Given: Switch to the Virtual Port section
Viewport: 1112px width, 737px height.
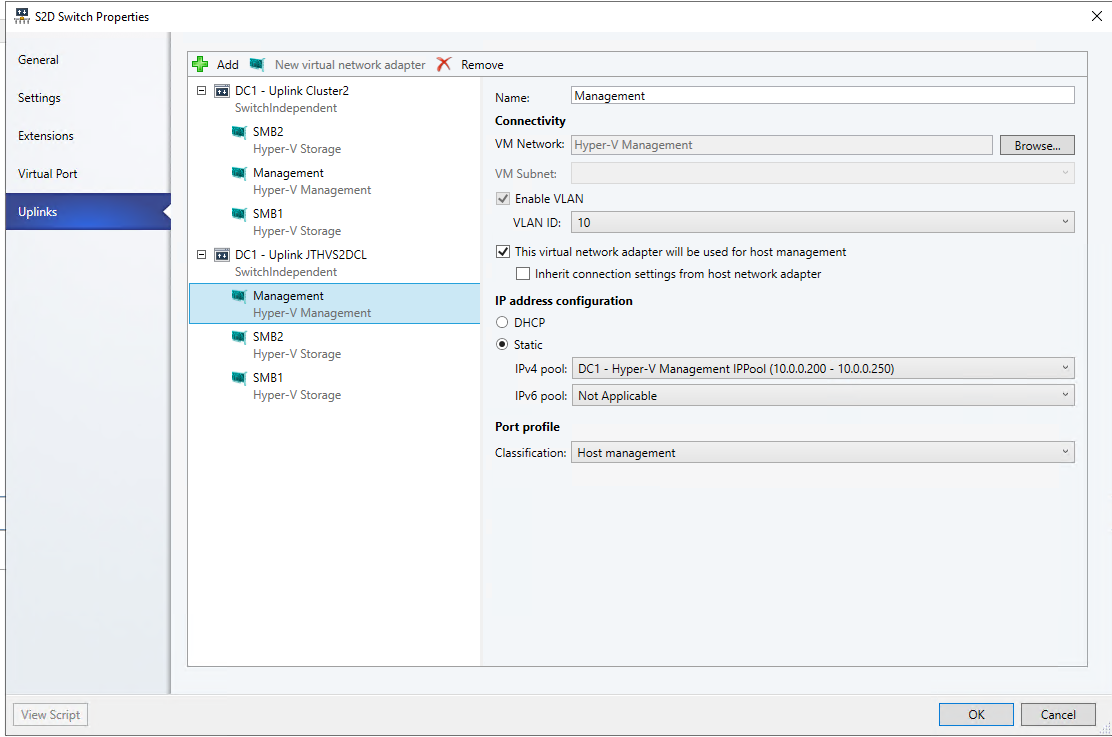Looking at the screenshot, I should click(46, 173).
